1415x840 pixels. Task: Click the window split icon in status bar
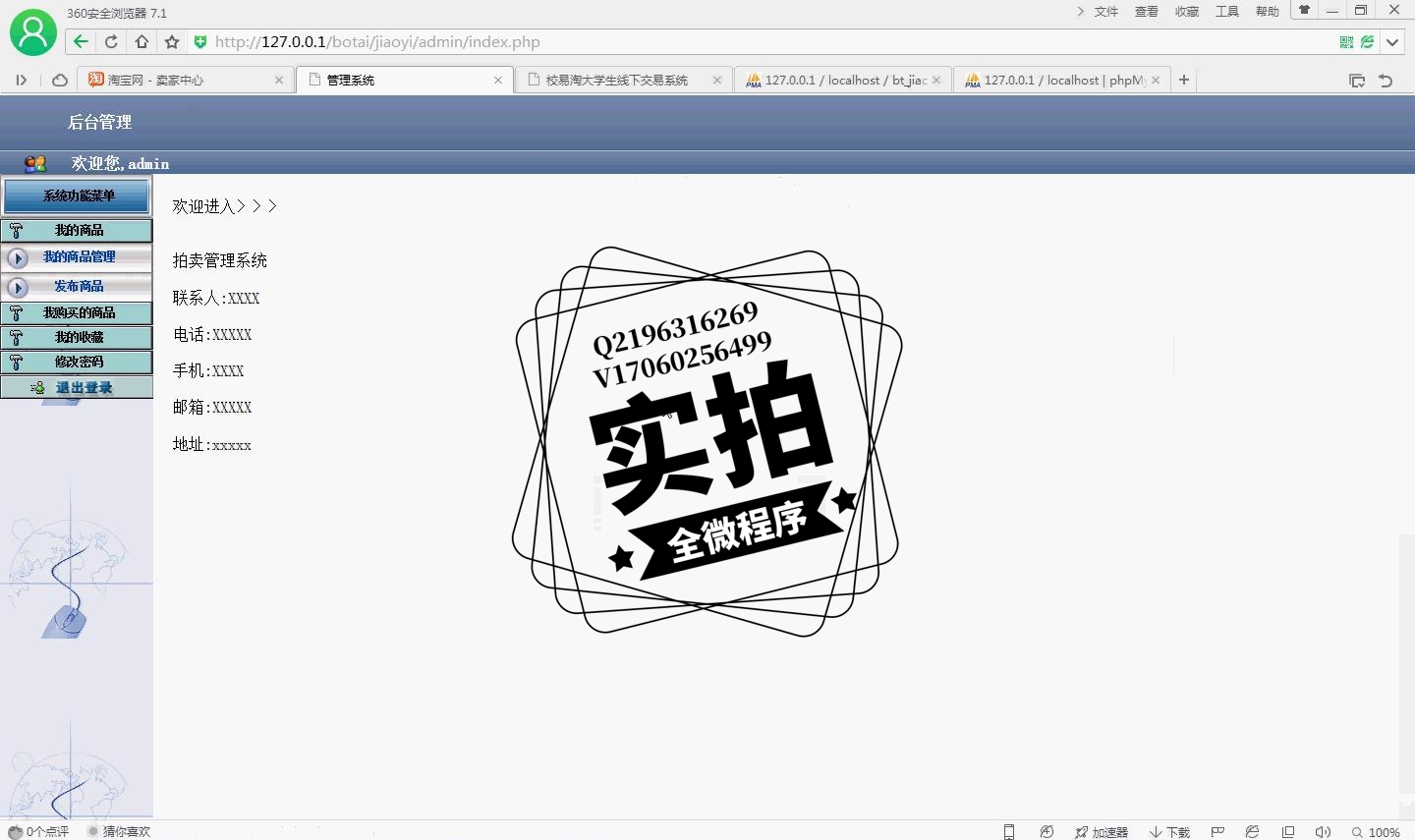click(1288, 832)
